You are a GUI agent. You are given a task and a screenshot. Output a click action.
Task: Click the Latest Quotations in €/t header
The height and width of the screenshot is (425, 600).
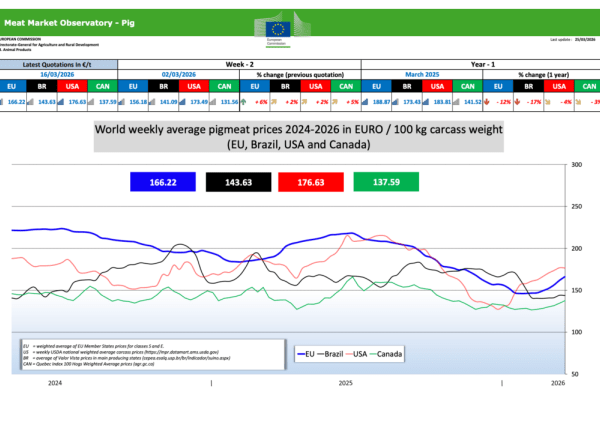click(x=57, y=65)
